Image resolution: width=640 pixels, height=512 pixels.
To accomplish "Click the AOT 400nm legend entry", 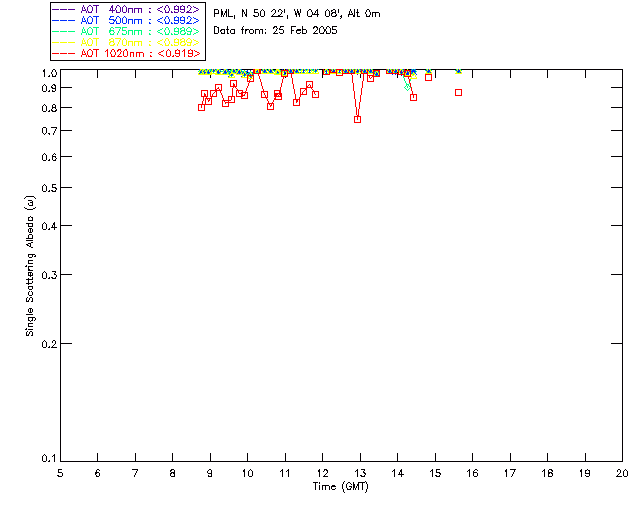I will click(126, 9).
